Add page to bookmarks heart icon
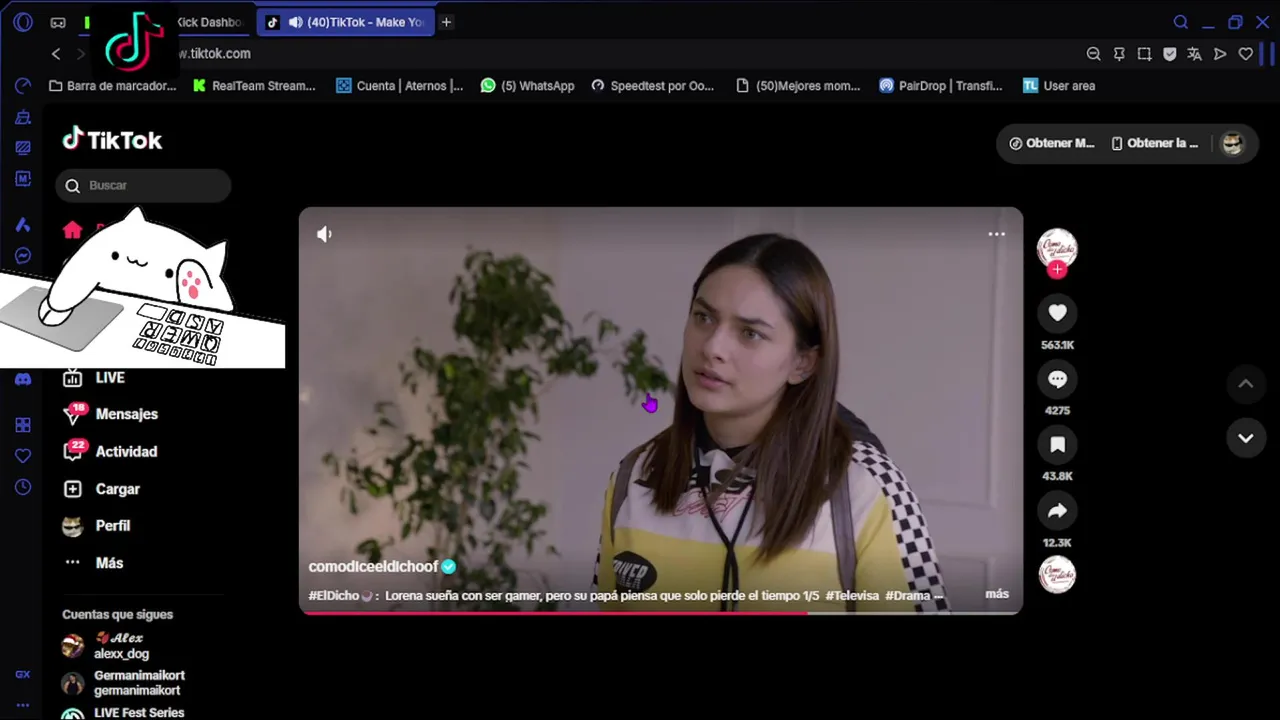The image size is (1280, 720). [1245, 54]
